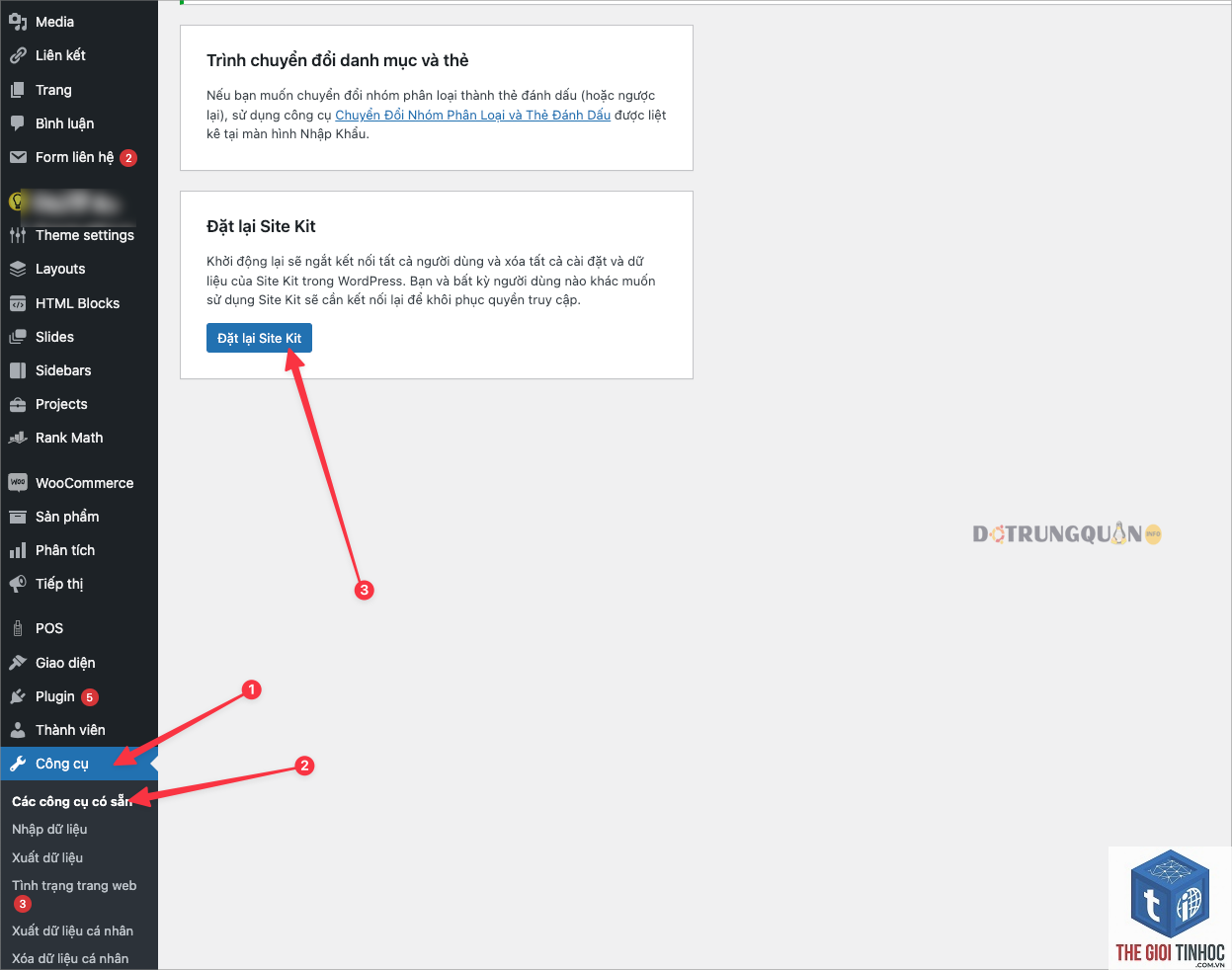
Task: Click the Đặt lại Site Kit button
Action: tap(259, 338)
